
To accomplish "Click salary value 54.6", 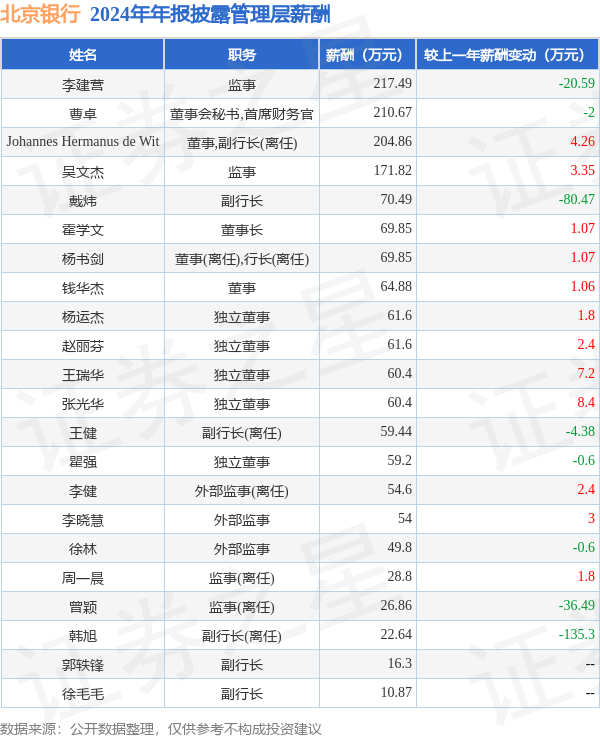I will pos(400,489).
